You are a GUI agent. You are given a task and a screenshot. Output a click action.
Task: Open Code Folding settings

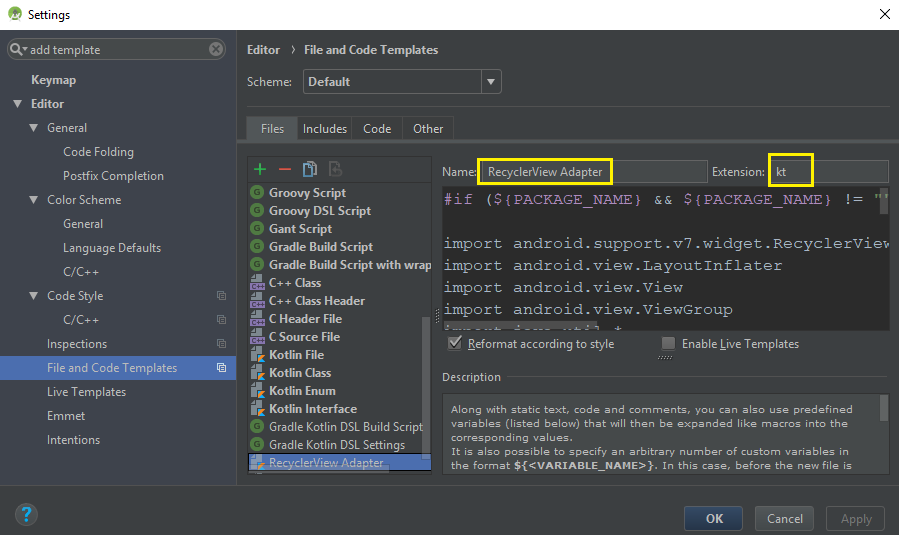(x=99, y=152)
